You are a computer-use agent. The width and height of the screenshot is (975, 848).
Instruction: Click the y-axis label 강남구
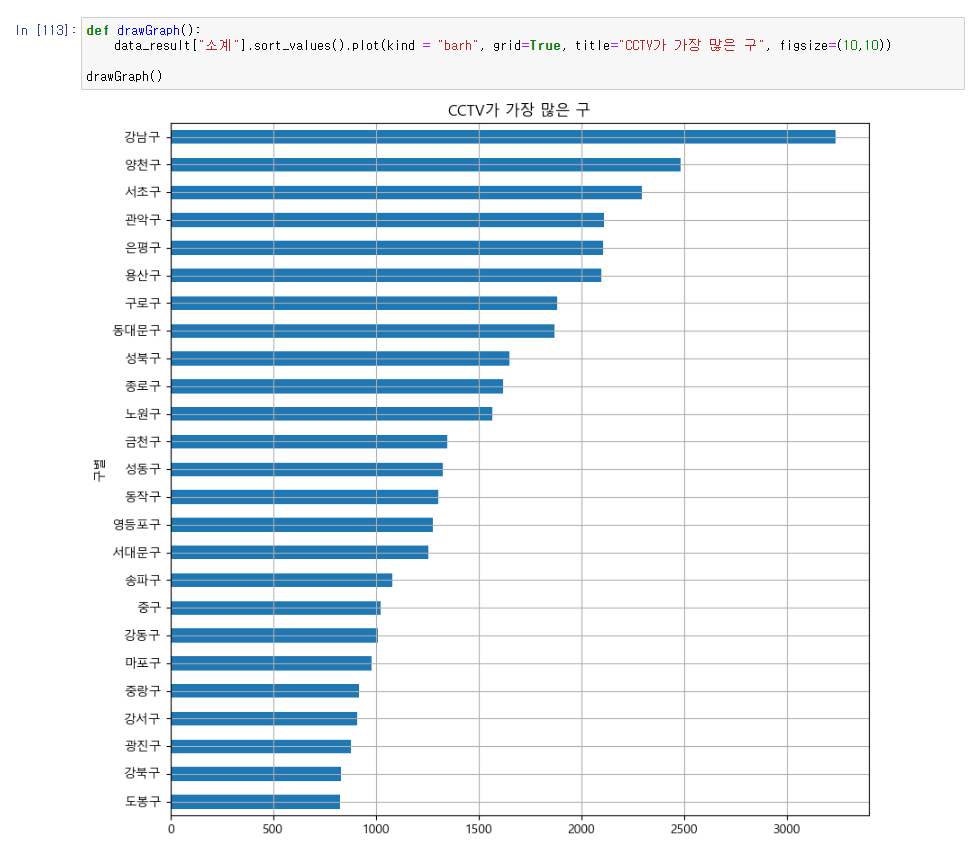pos(142,137)
